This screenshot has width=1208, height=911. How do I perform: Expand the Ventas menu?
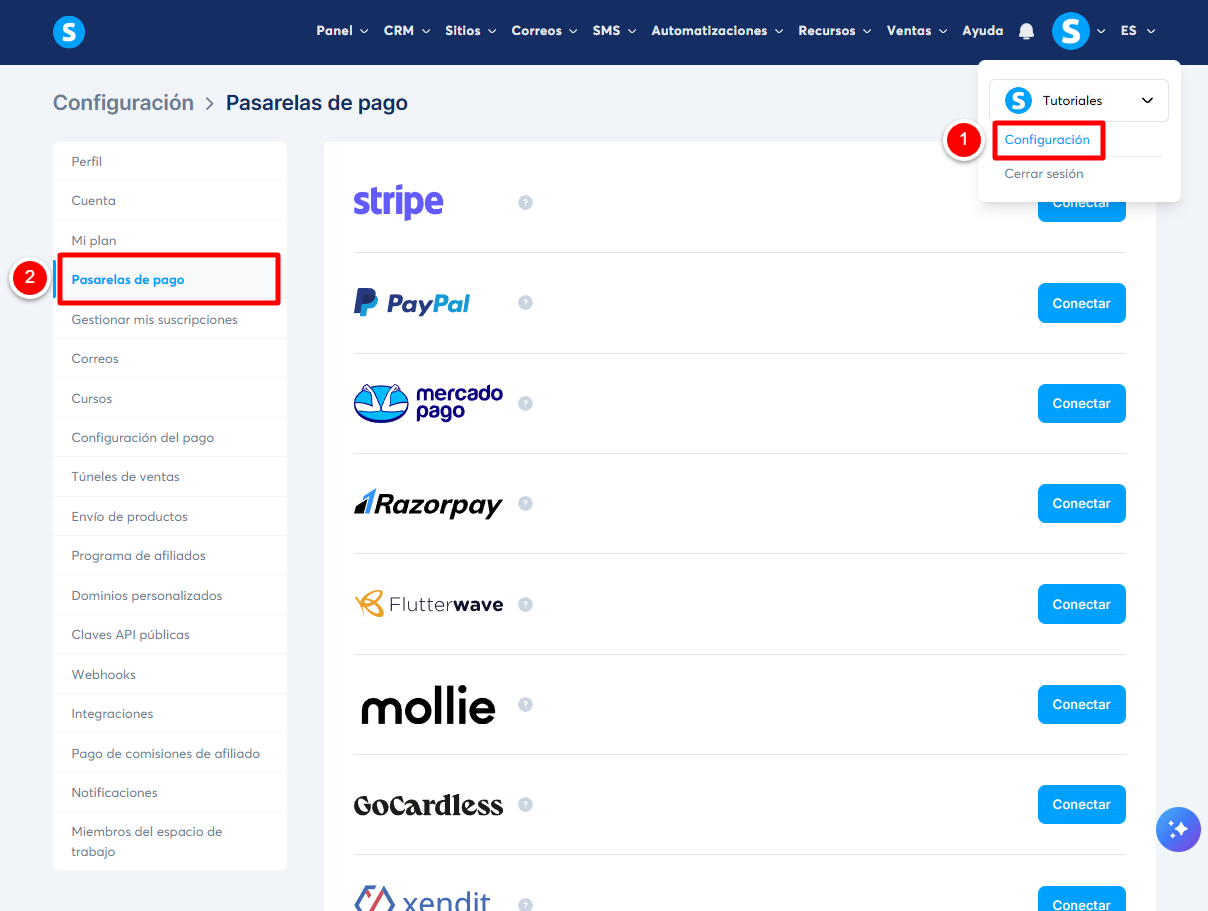pyautogui.click(x=917, y=31)
